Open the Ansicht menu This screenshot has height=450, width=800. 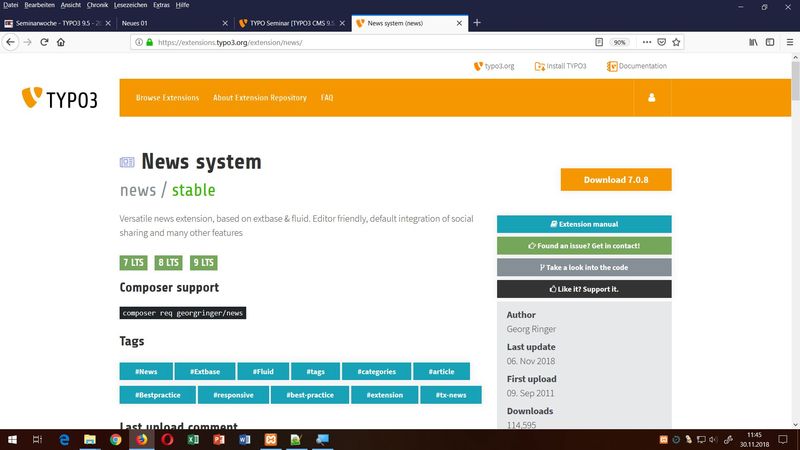[70, 5]
